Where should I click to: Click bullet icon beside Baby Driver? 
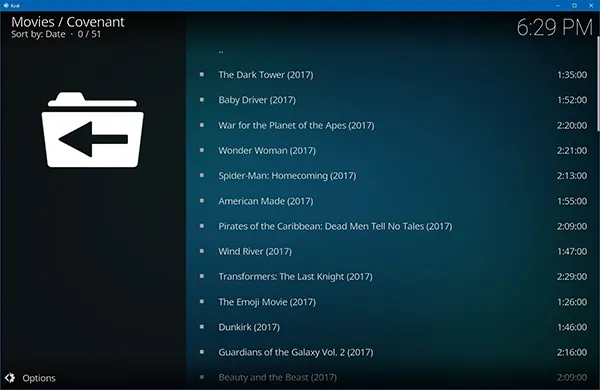[x=202, y=100]
